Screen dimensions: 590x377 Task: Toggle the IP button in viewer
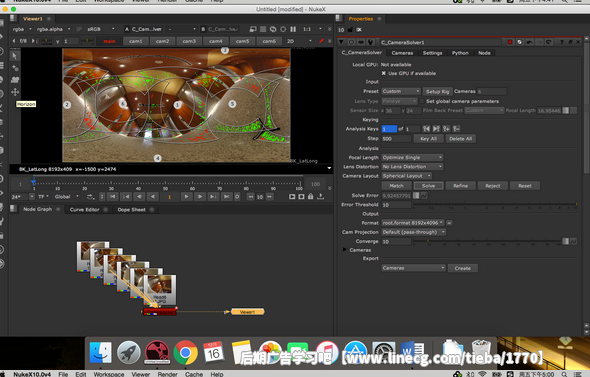79,29
